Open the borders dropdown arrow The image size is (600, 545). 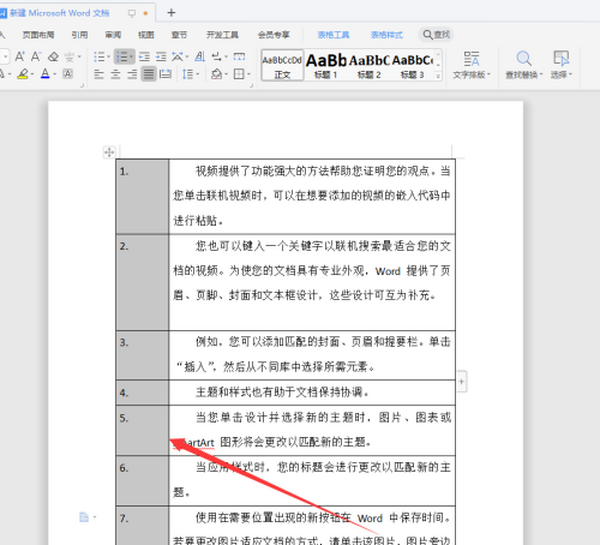pos(249,74)
